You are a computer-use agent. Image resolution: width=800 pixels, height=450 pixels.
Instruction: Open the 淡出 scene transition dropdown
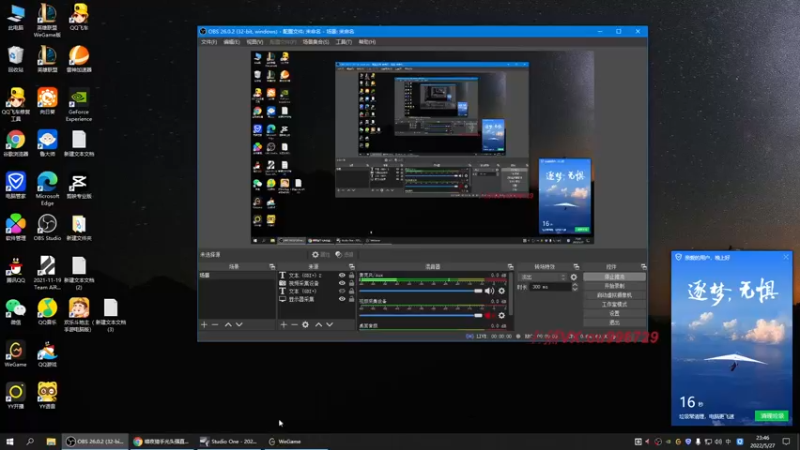pyautogui.click(x=543, y=277)
